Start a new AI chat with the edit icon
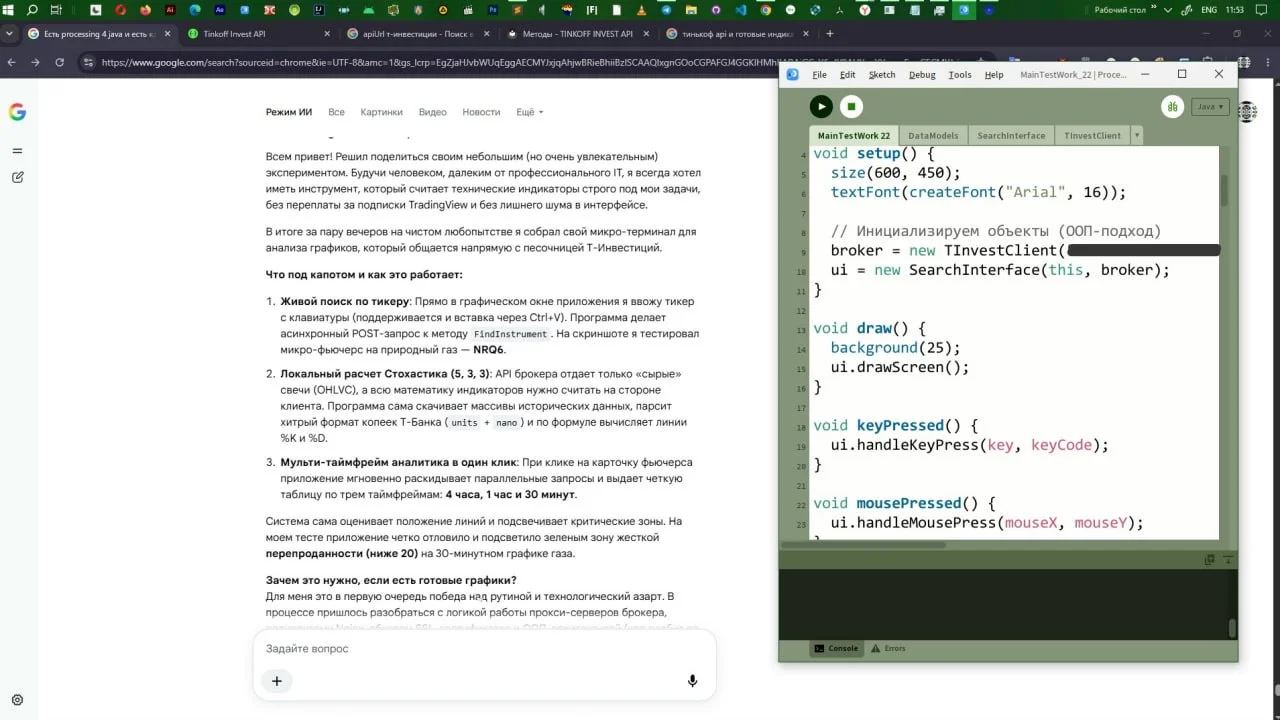The image size is (1280, 720). (x=17, y=177)
